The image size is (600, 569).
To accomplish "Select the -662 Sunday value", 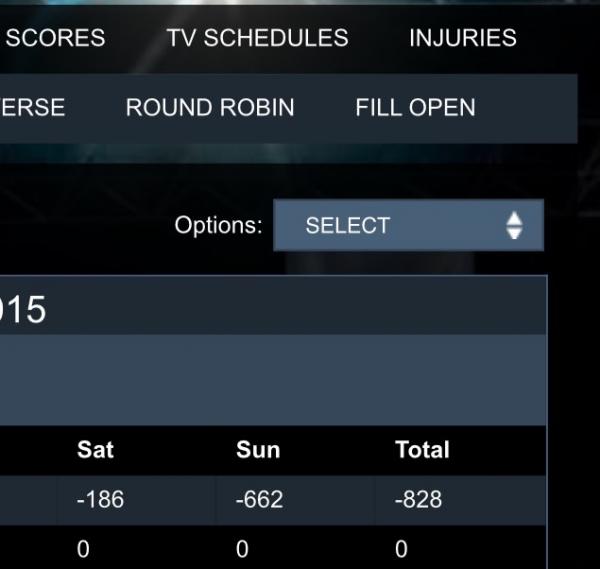I will point(262,499).
